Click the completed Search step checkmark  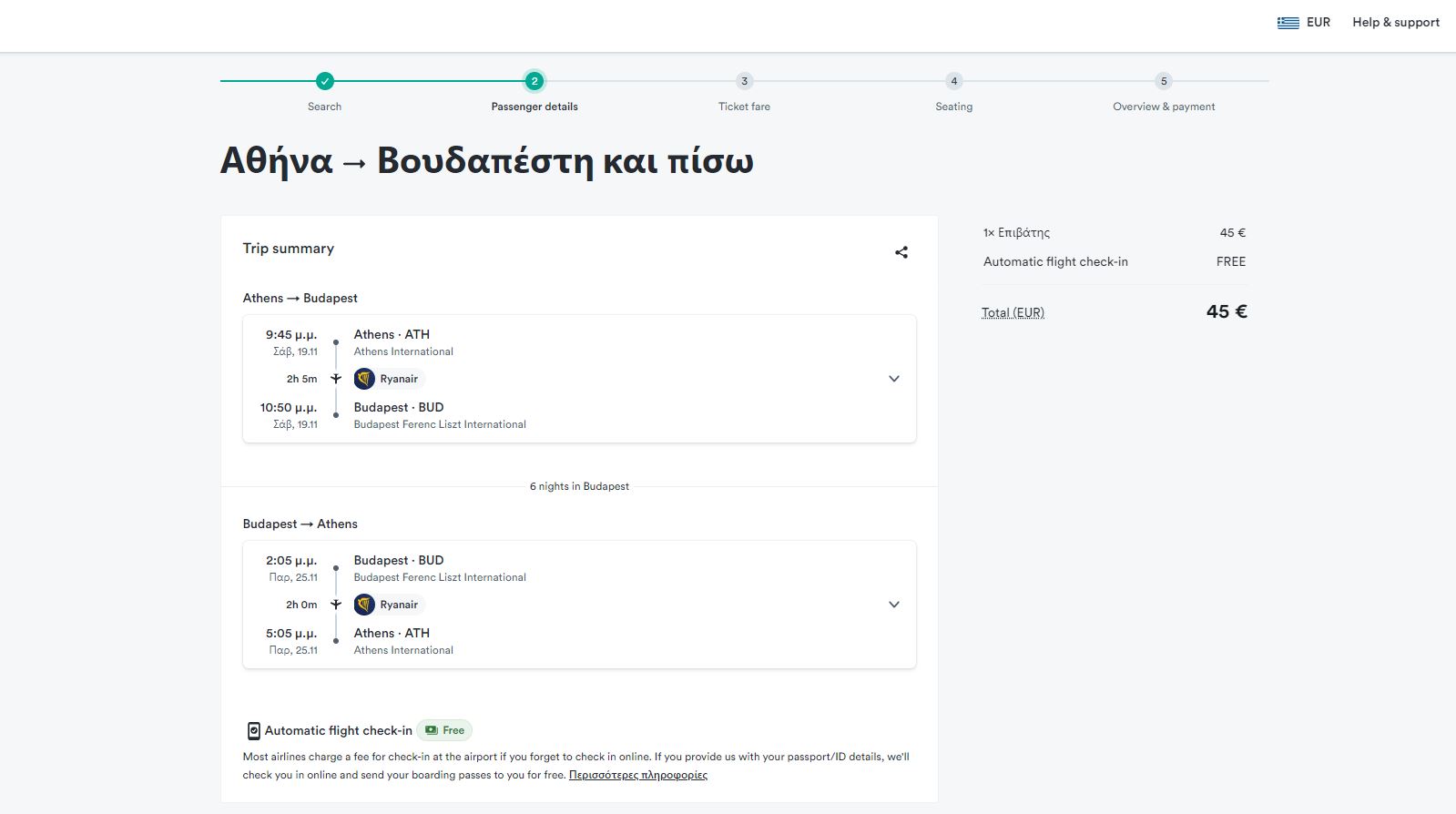(325, 81)
